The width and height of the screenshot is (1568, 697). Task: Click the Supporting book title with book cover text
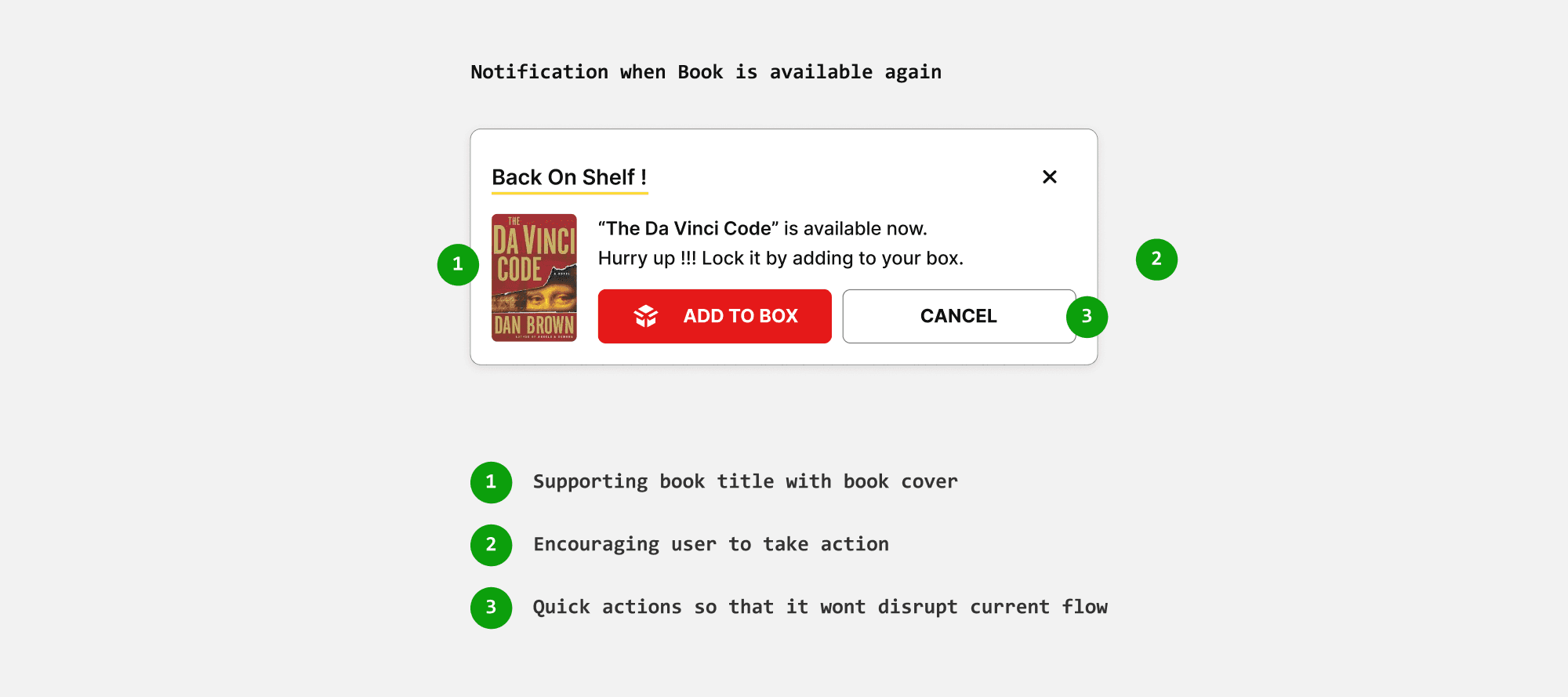[745, 481]
